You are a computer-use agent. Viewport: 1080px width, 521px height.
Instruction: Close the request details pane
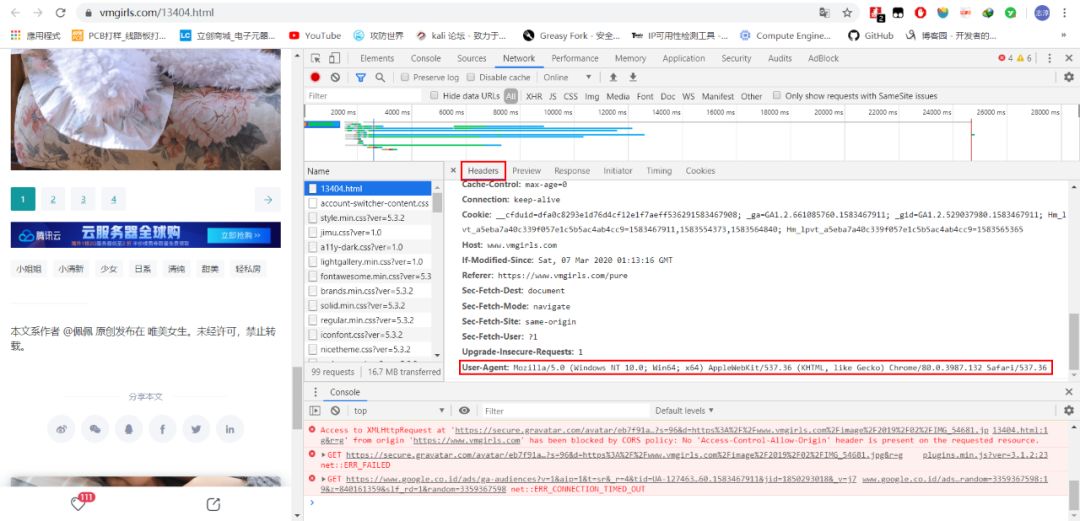click(453, 170)
